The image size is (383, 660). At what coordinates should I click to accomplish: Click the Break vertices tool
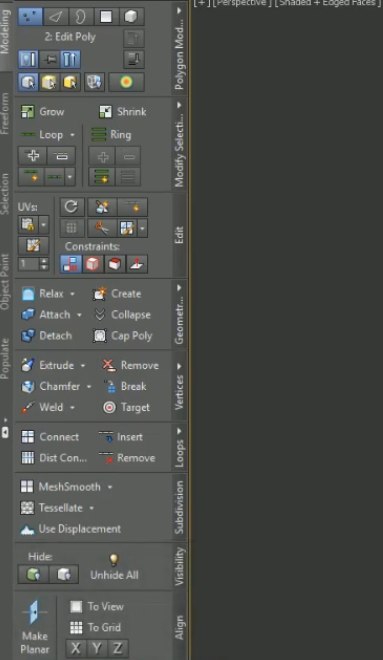click(125, 386)
